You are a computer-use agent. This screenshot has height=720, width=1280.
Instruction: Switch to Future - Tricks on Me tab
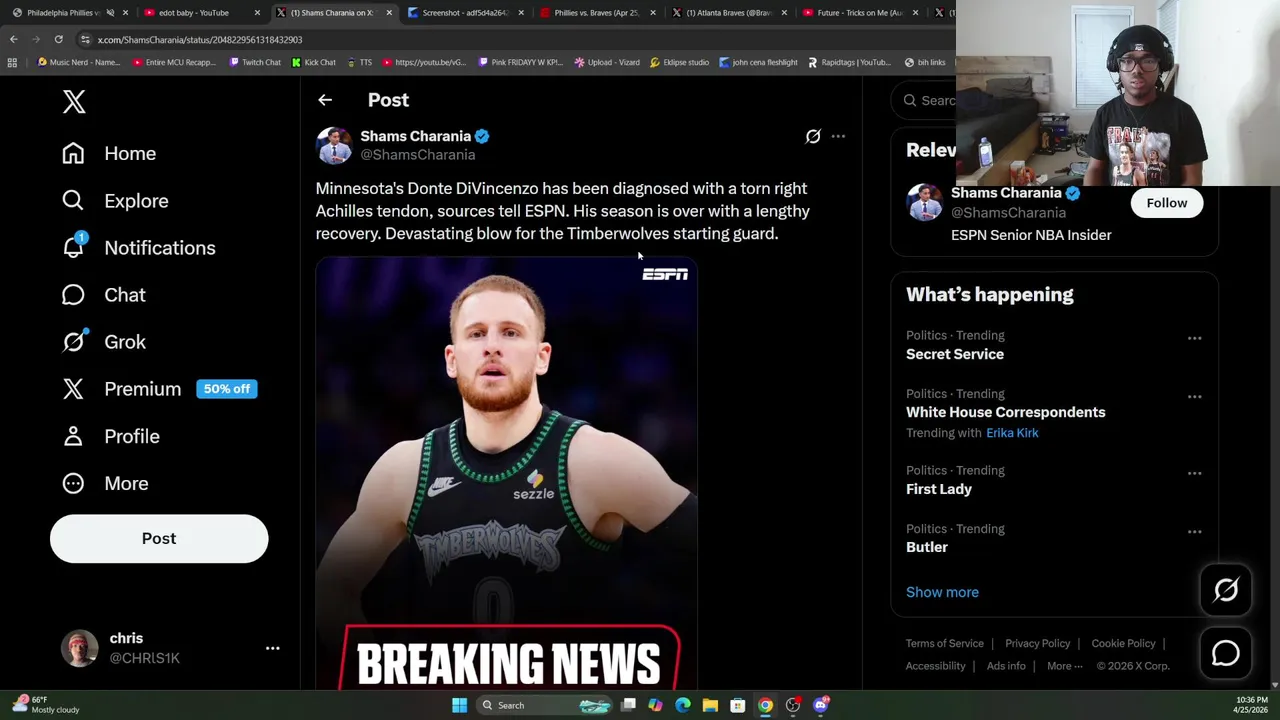(859, 13)
